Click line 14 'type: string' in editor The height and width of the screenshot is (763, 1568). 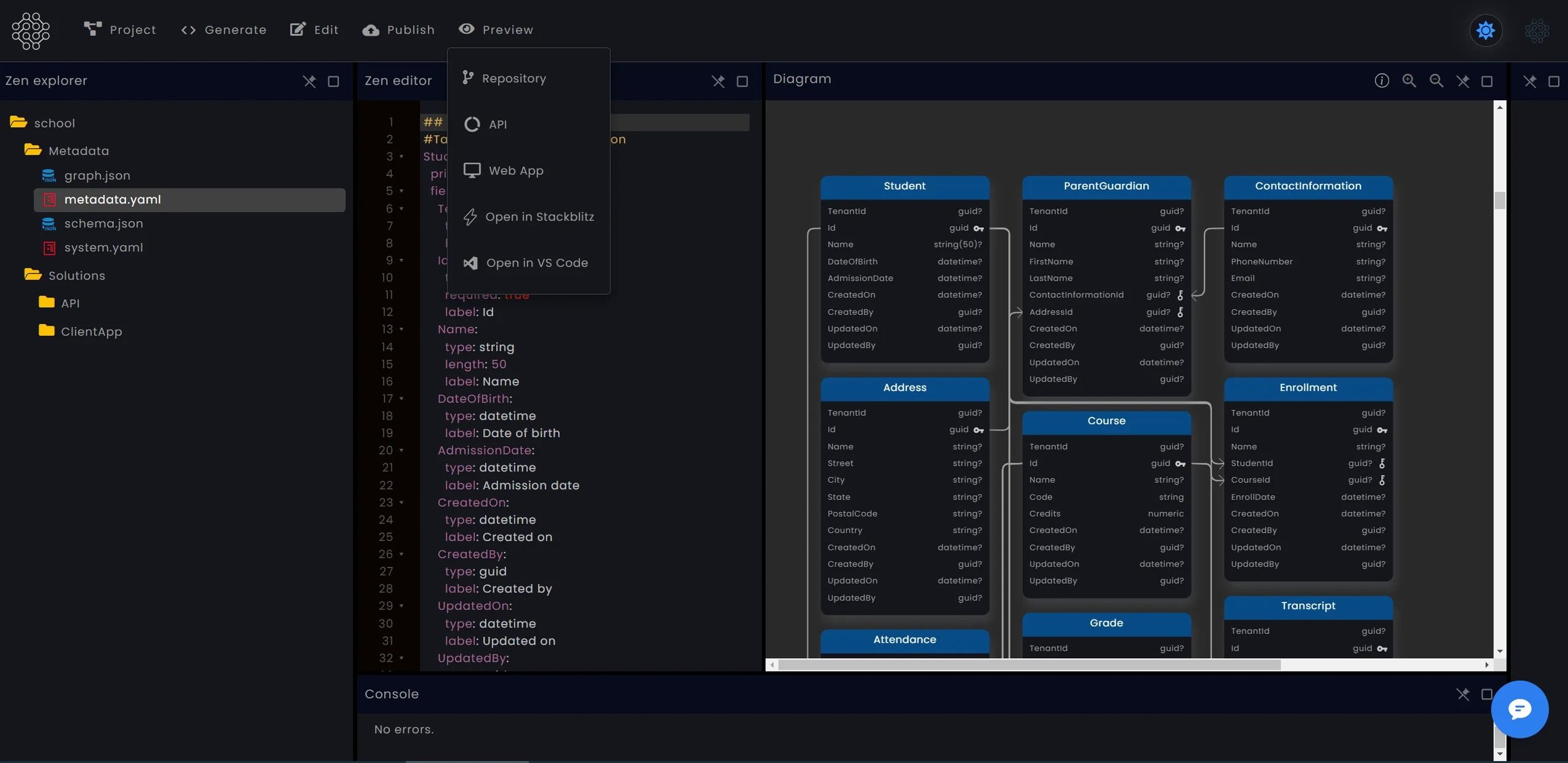click(x=479, y=347)
